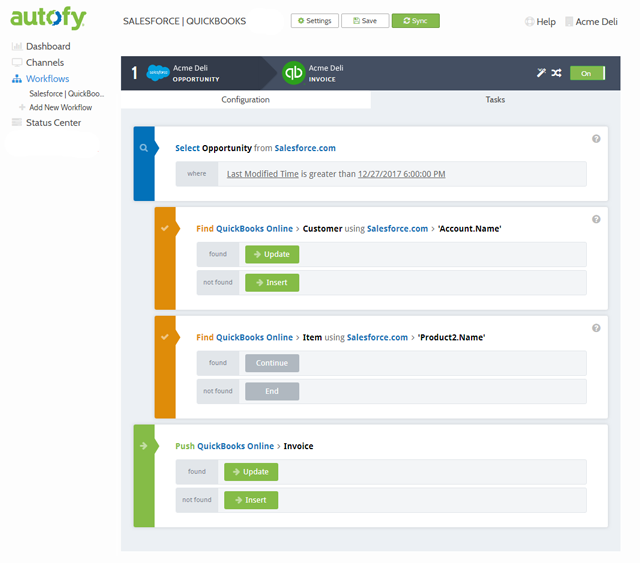Click the green arrow Push step icon

tap(144, 446)
